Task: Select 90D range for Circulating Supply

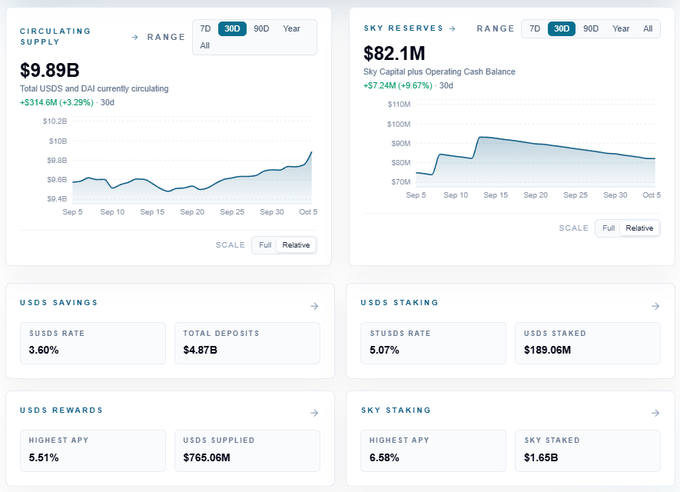Action: pos(262,29)
